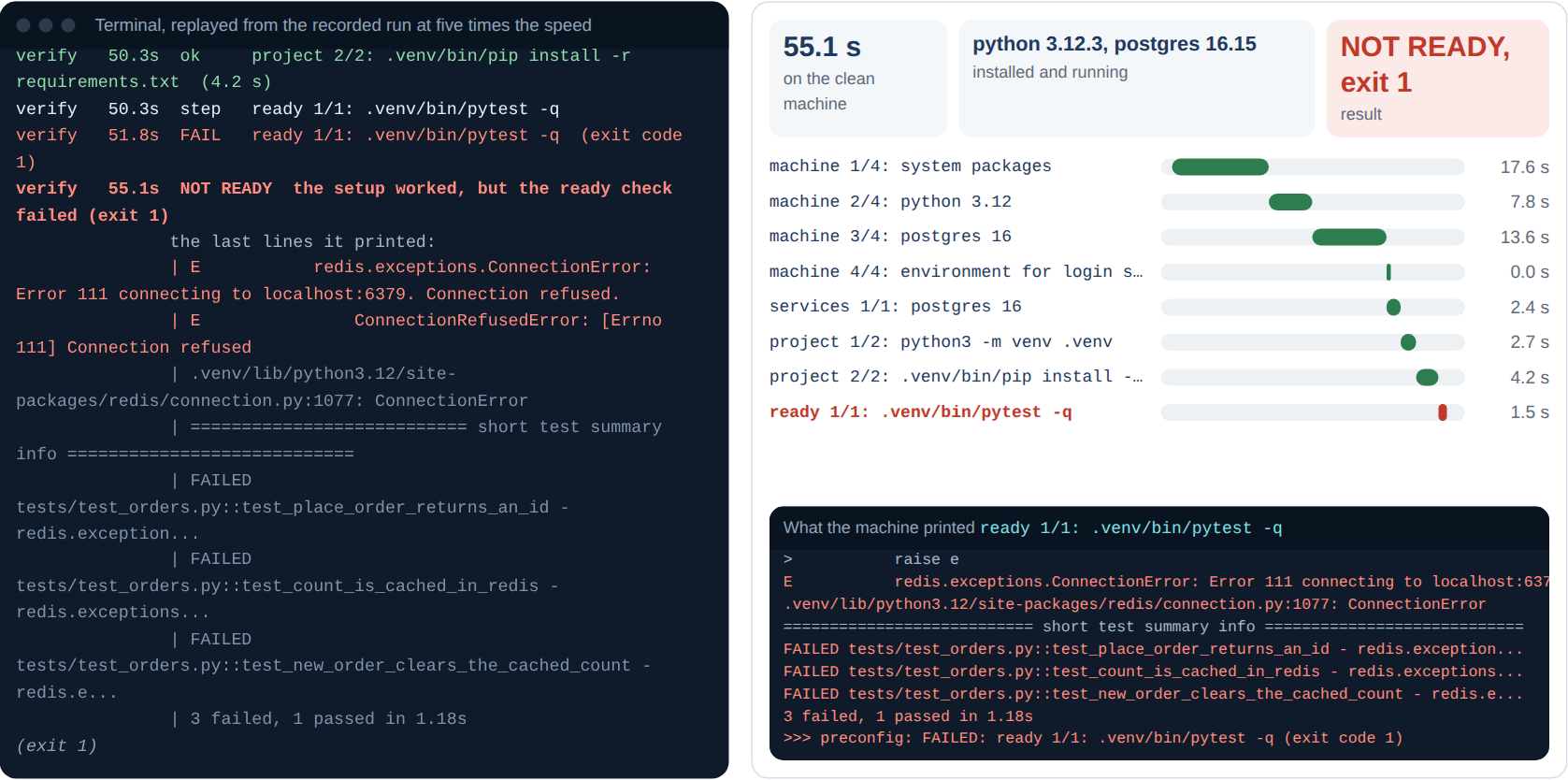Viewport: 1568px width, 780px height.
Task: Click the second terminal window dot
Action: pyautogui.click(x=46, y=25)
